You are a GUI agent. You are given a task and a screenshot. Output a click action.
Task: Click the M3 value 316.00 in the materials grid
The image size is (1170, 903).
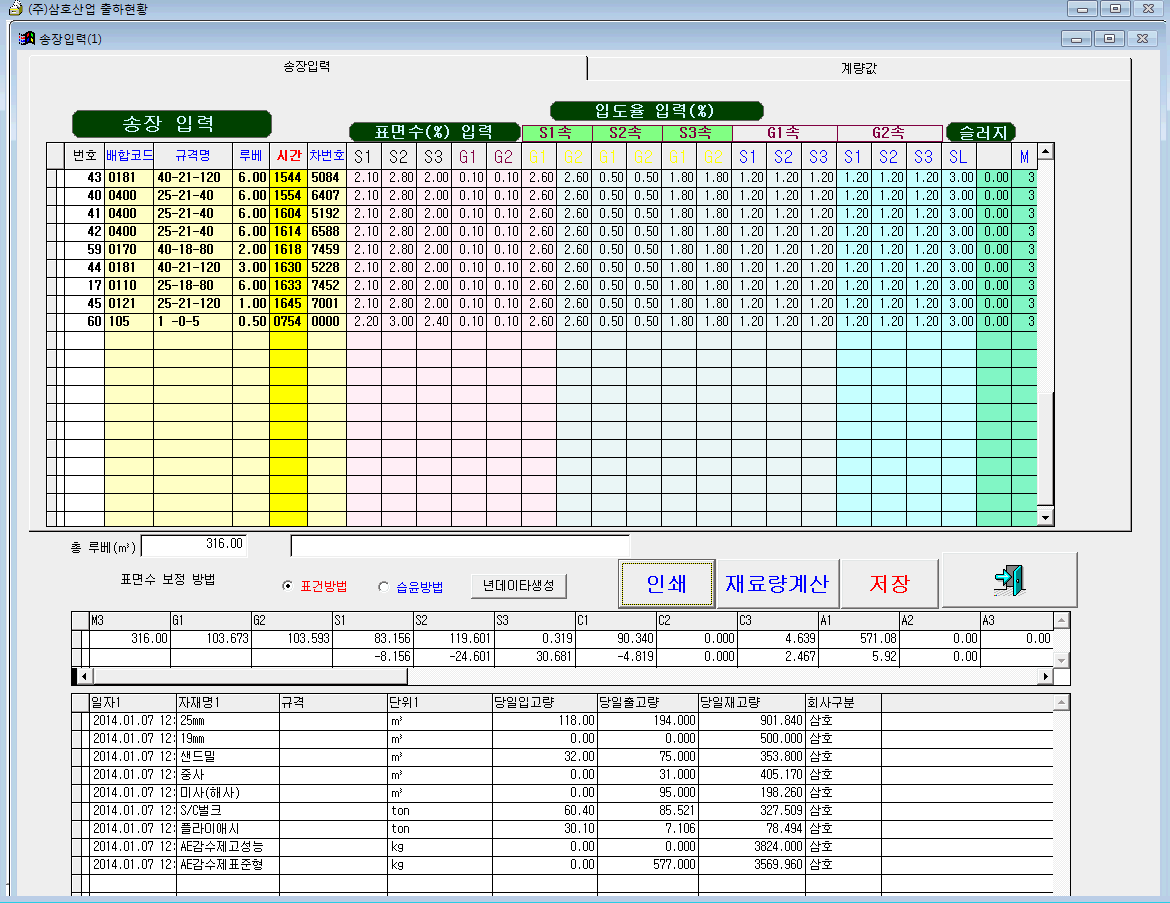[130, 638]
